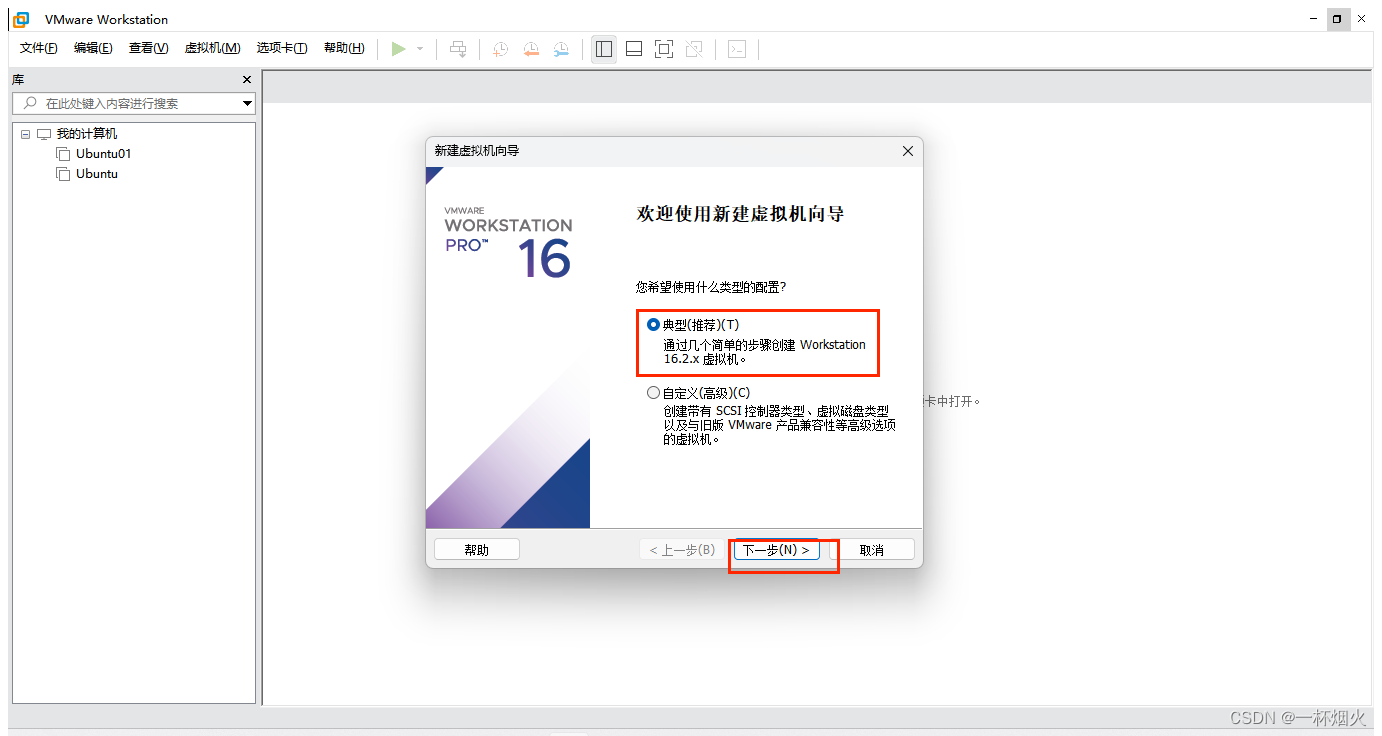This screenshot has height=736, width=1382.
Task: Click the revert snapshot icon
Action: [x=531, y=49]
